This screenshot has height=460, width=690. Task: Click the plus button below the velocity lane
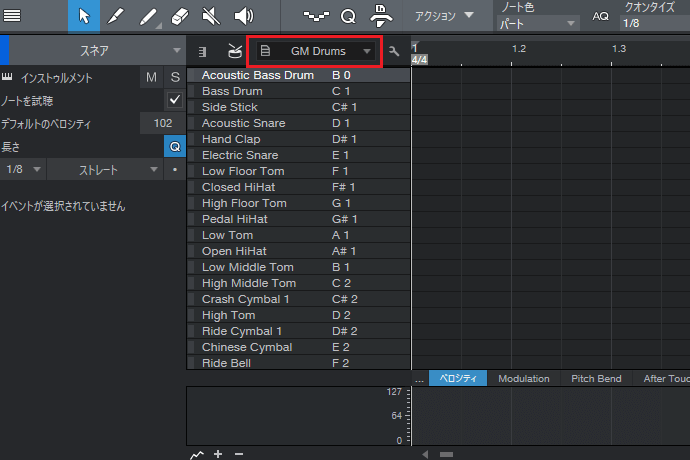[x=218, y=454]
